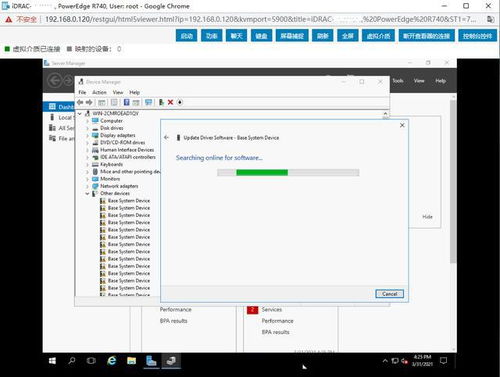The width and height of the screenshot is (500, 377).
Task: Select File services in Server Manager sidebar
Action: click(x=62, y=138)
